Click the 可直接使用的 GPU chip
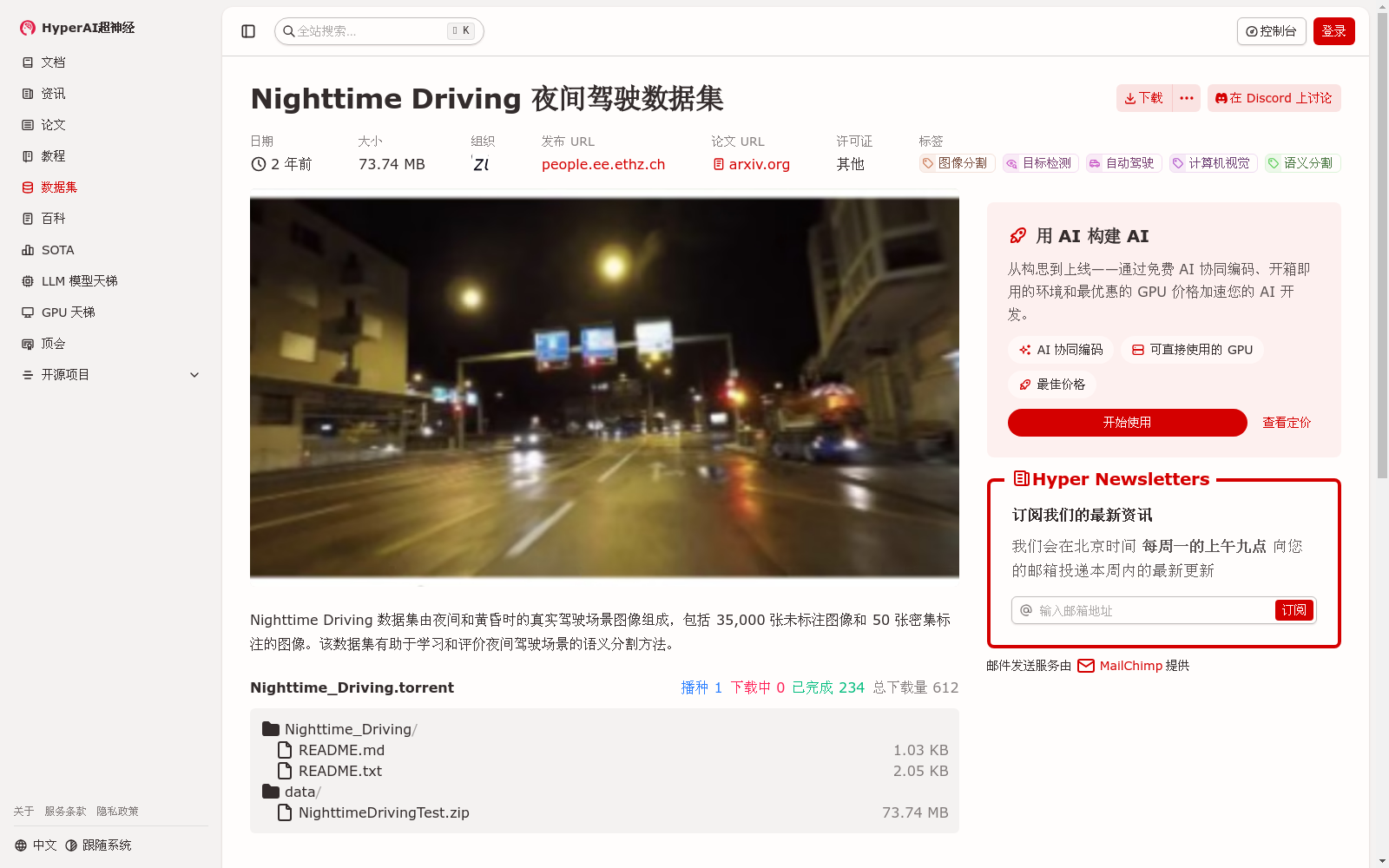The image size is (1389, 868). (1192, 350)
